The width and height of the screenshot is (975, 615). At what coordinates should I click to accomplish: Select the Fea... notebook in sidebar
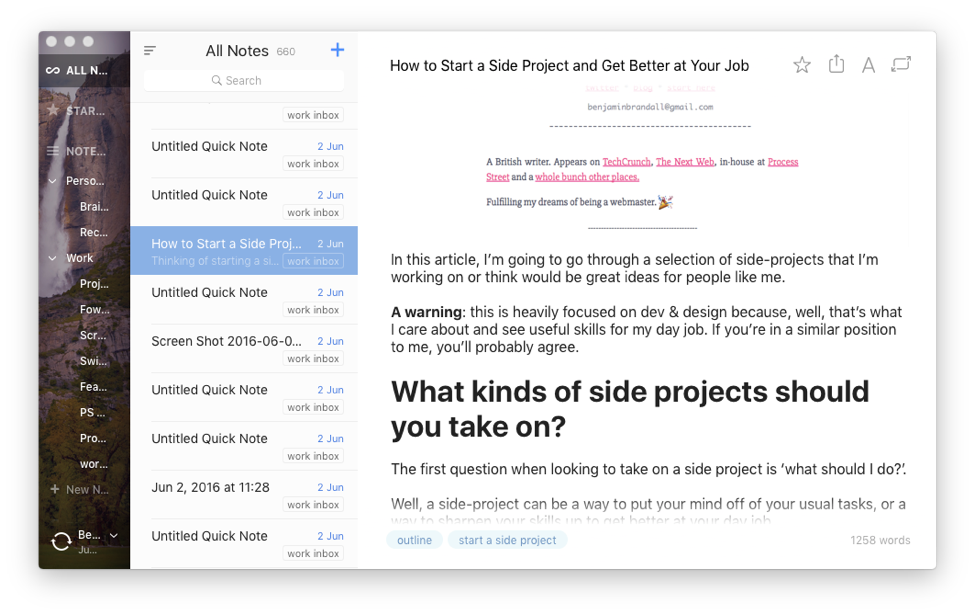click(93, 387)
